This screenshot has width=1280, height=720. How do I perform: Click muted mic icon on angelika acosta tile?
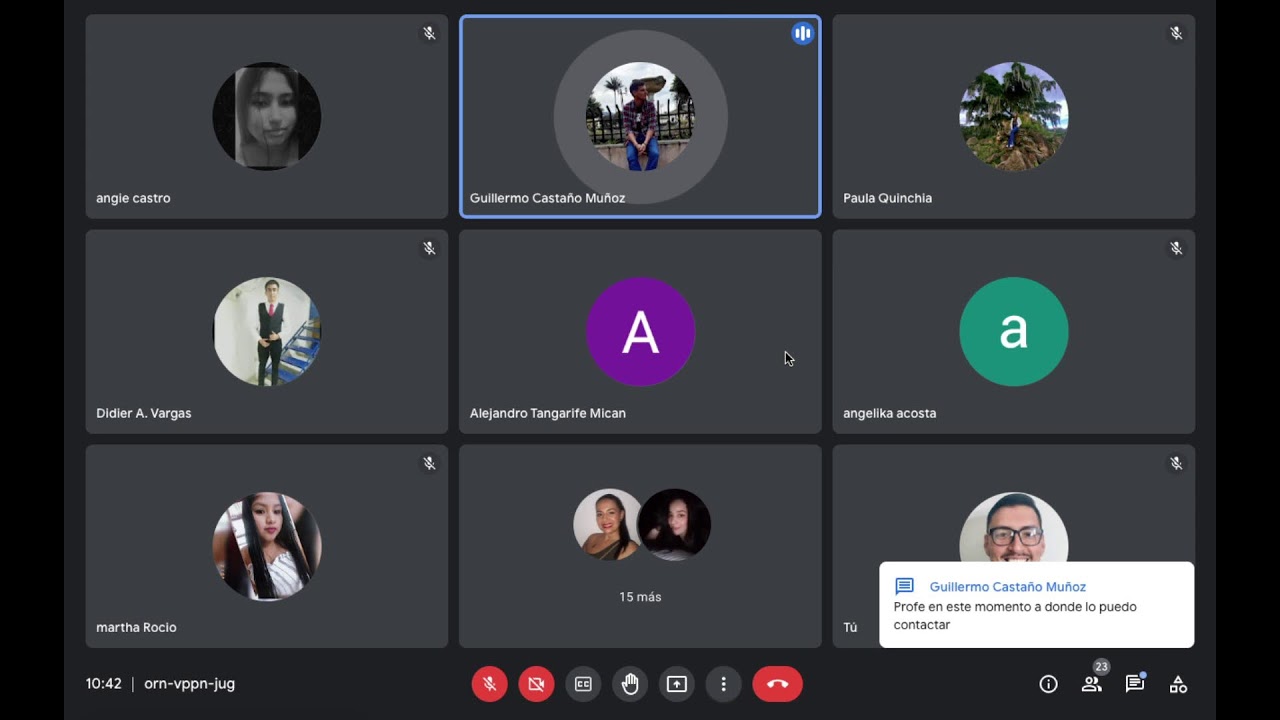coord(1176,248)
